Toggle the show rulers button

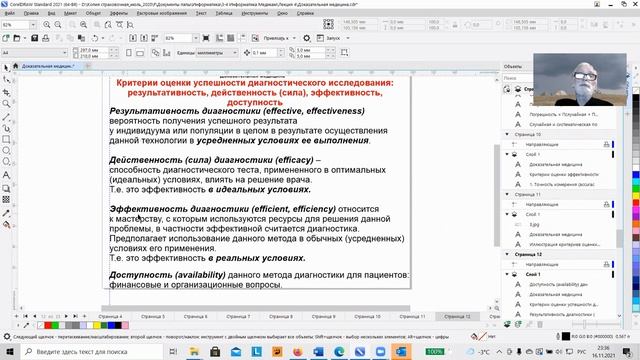pos(220,38)
